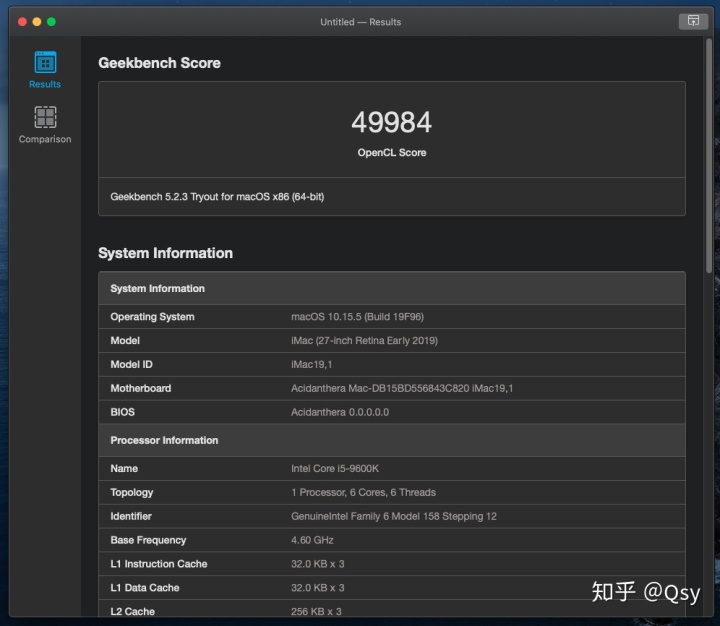The width and height of the screenshot is (720, 626).
Task: Click the 'Identifier' row label
Action: [131, 516]
